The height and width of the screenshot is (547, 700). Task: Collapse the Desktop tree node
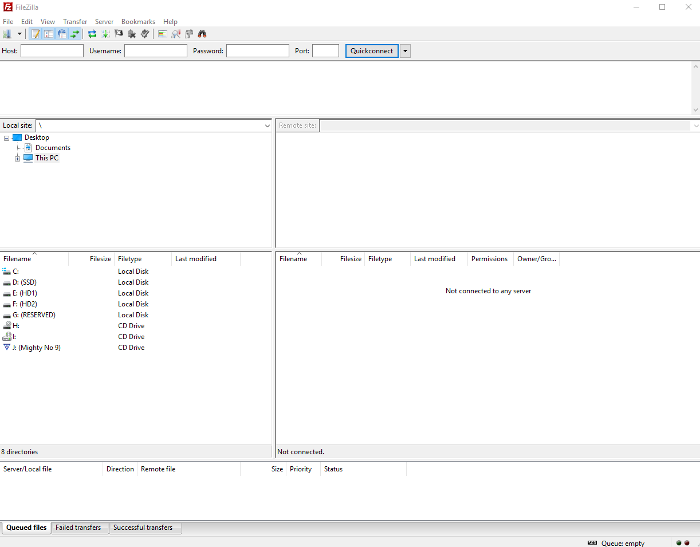coord(6,138)
